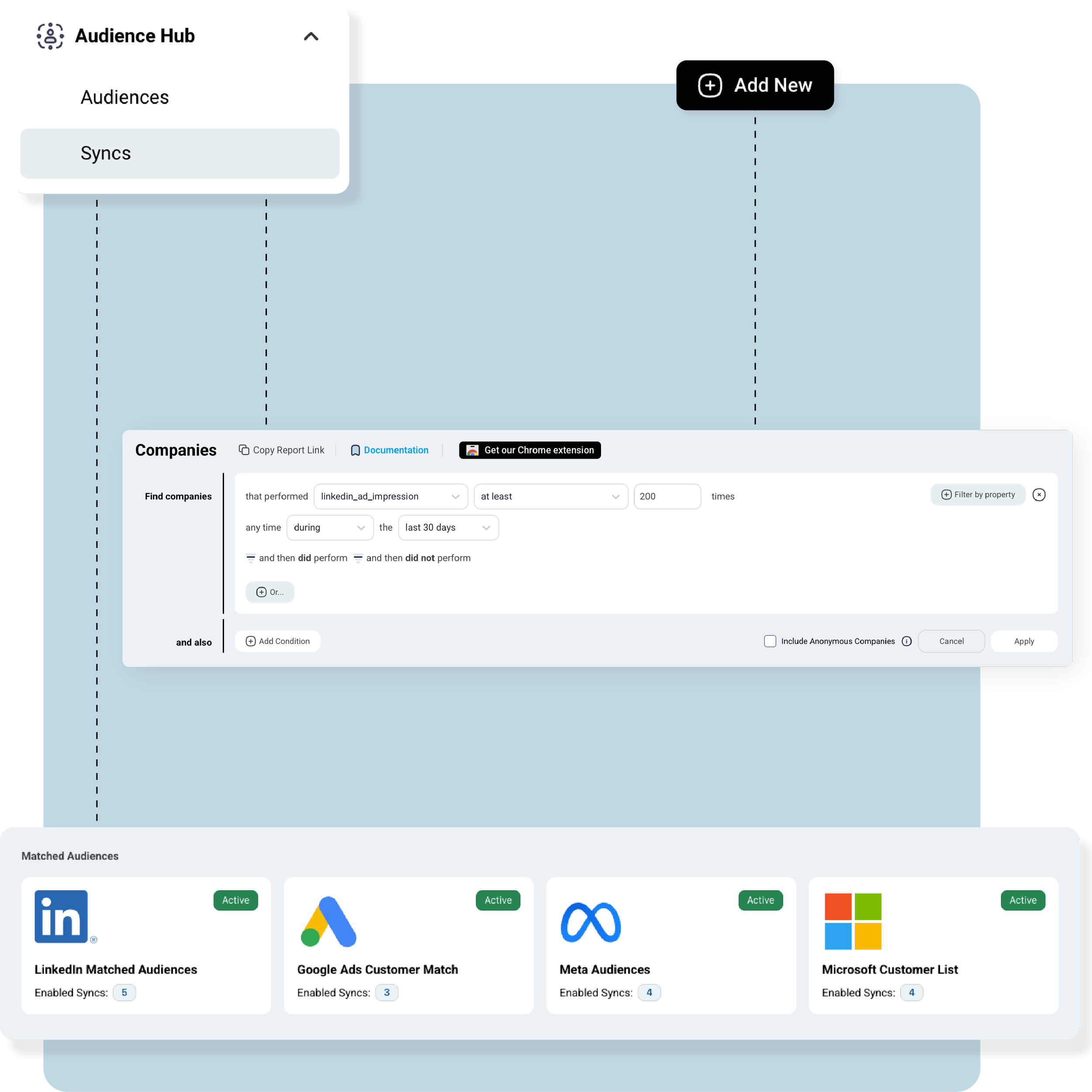Click the Microsoft logo icon

[x=853, y=921]
